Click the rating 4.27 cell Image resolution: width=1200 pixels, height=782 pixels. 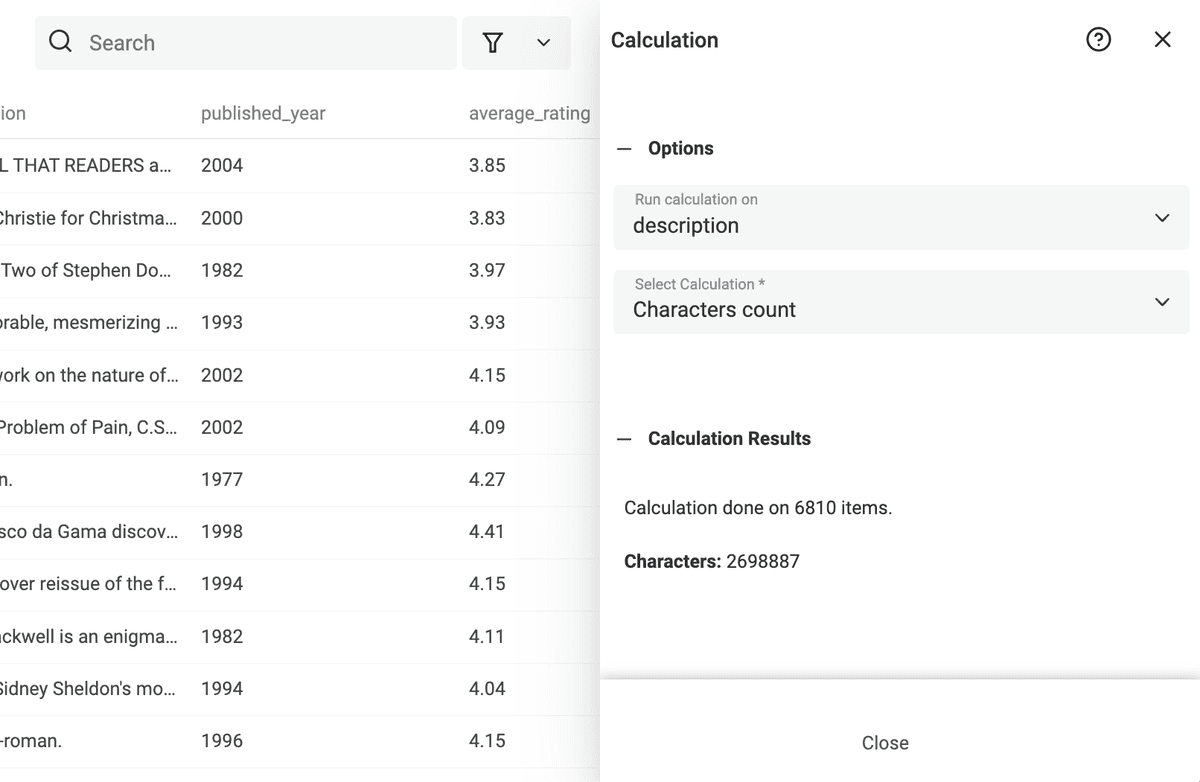487,479
